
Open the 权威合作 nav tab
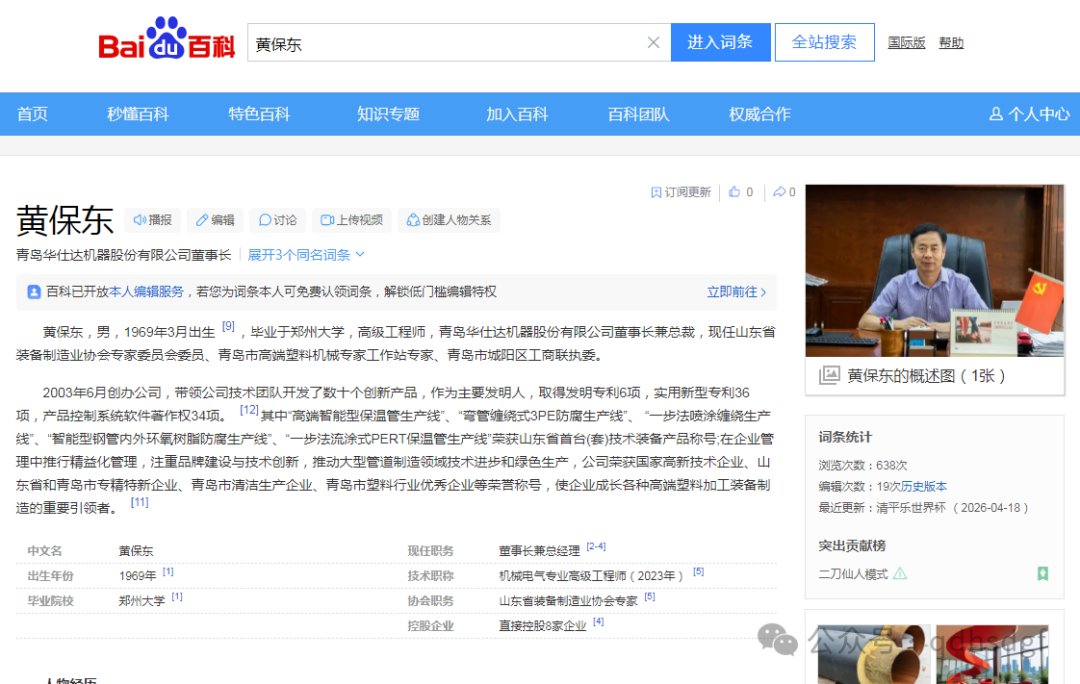[760, 114]
